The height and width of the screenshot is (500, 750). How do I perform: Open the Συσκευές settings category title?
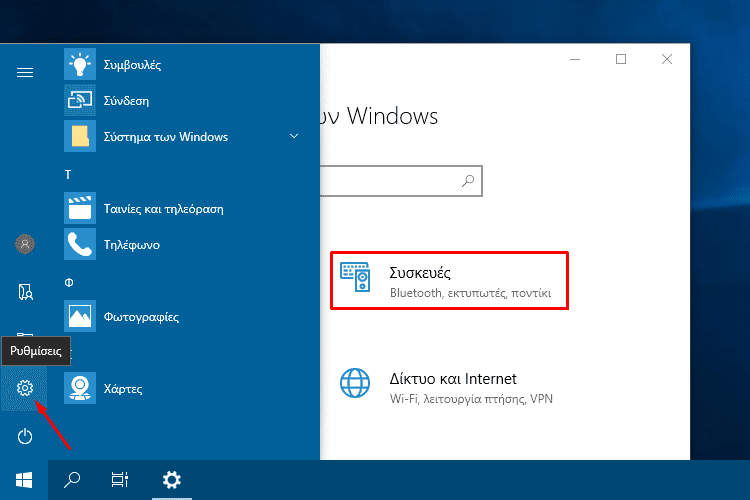pos(420,273)
